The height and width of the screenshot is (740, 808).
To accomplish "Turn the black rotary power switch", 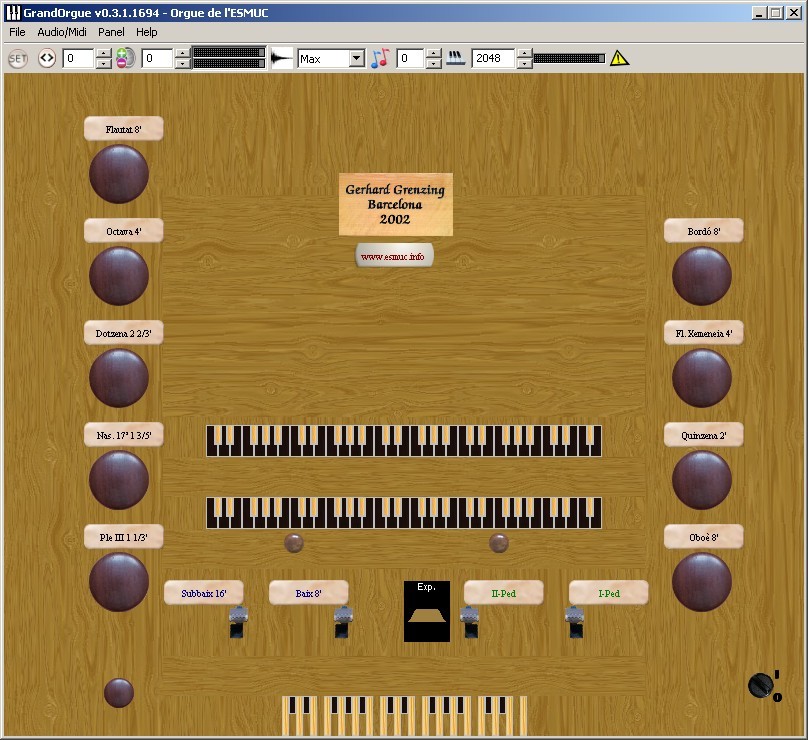I will (x=761, y=685).
